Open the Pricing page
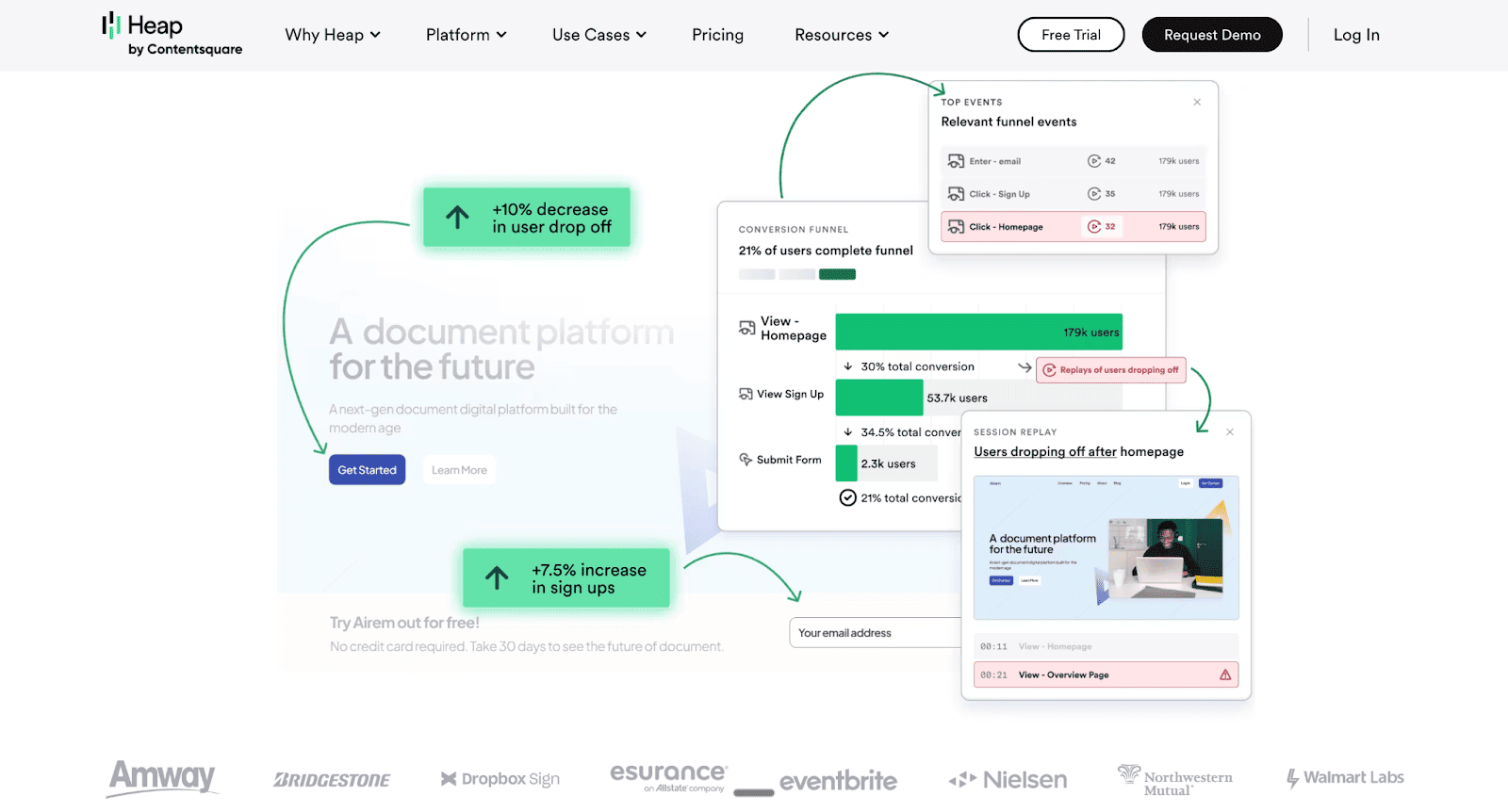The image size is (1508, 812). [717, 35]
